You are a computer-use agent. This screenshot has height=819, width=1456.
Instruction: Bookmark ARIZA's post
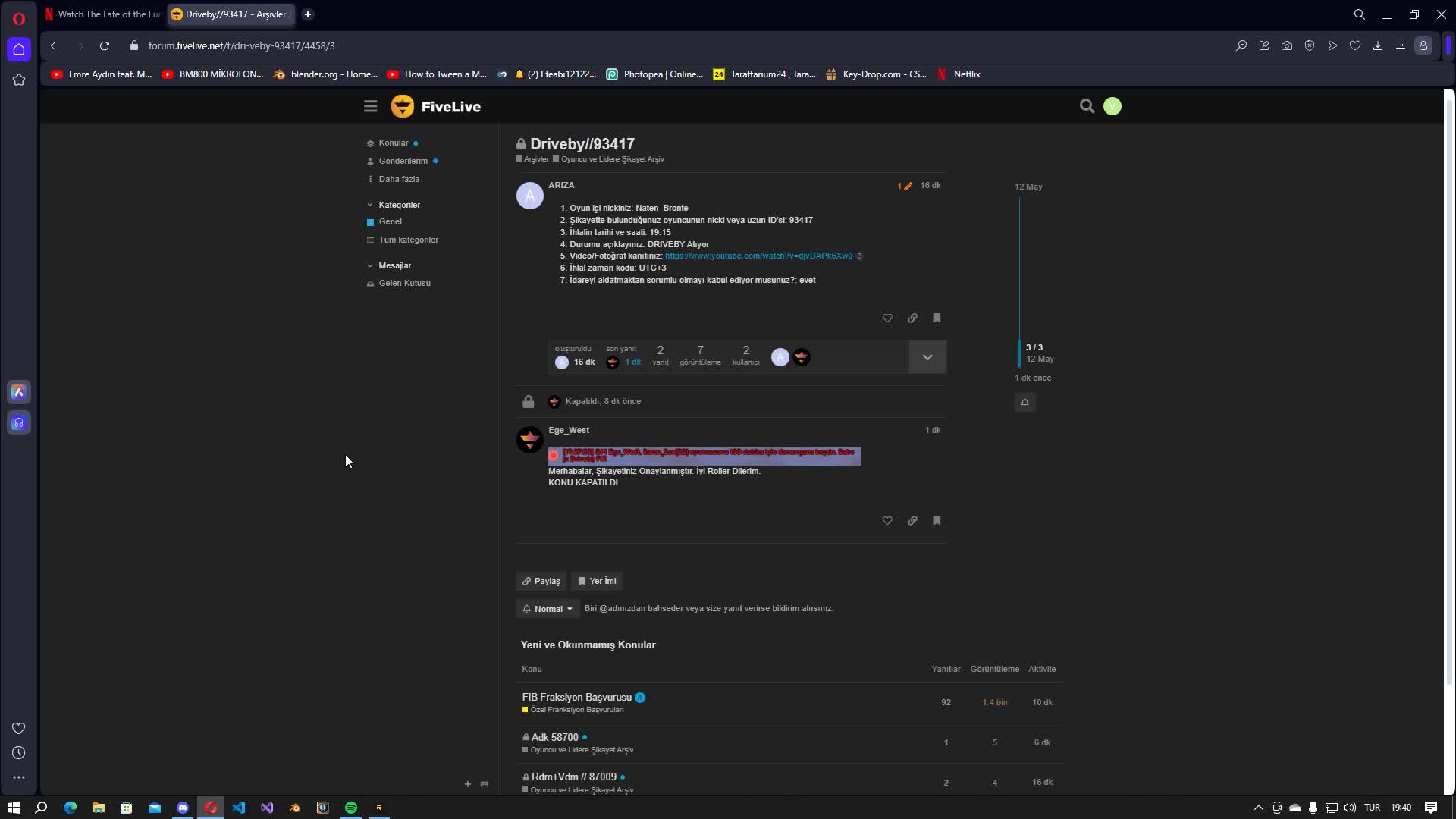click(x=937, y=318)
